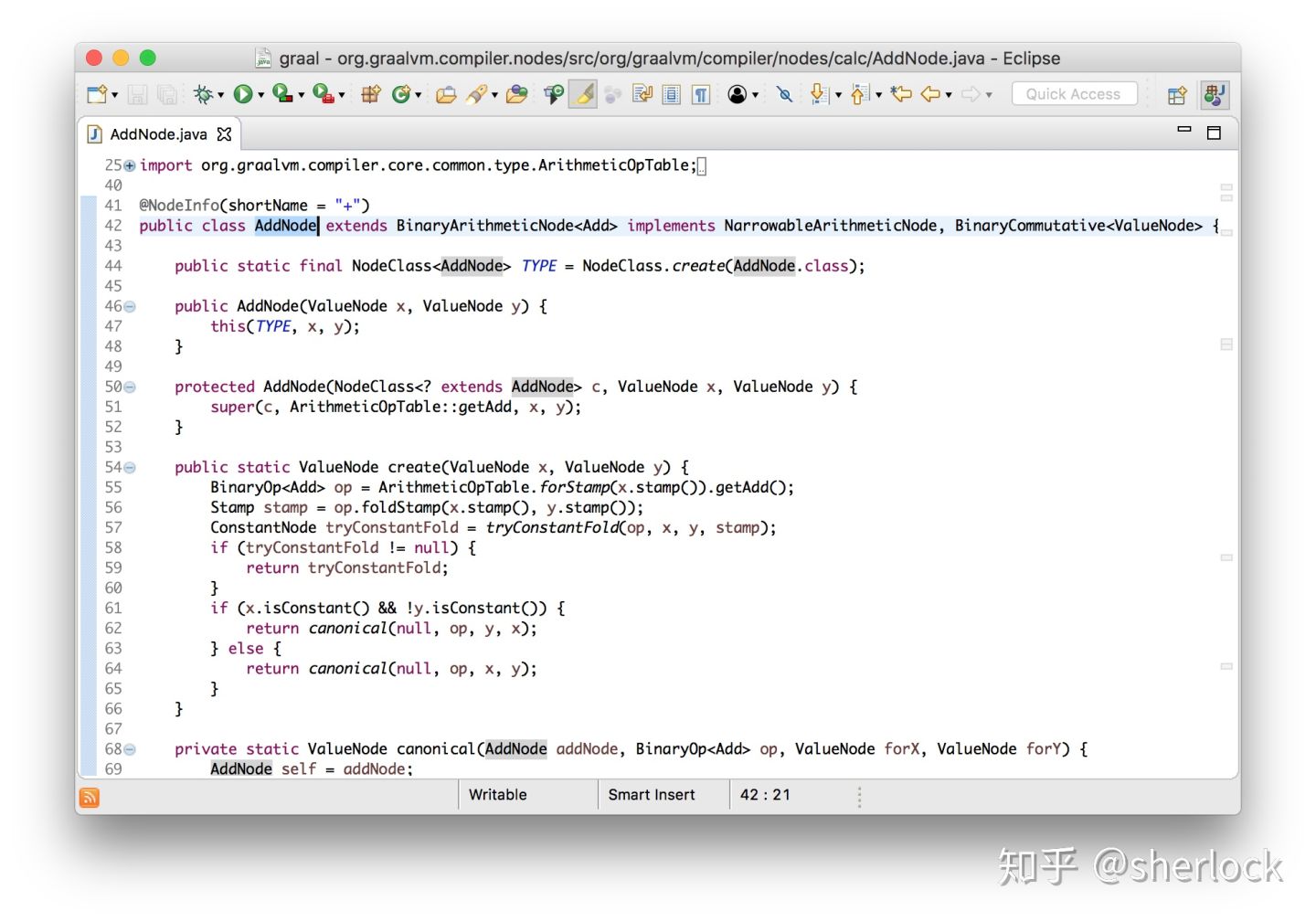Click the Skip All Breakpoints icon

pyautogui.click(x=554, y=94)
